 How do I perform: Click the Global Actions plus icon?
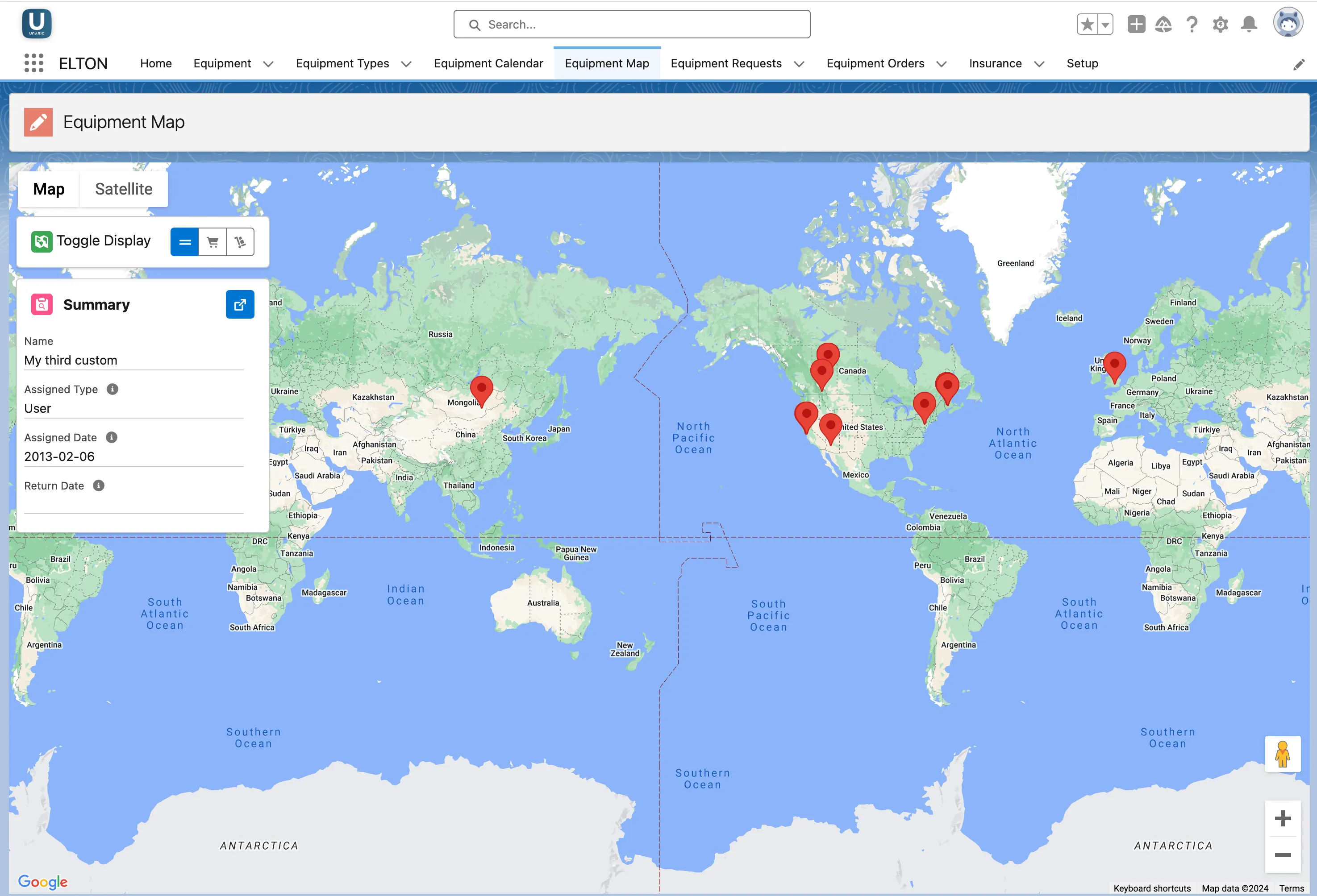pyautogui.click(x=1136, y=25)
